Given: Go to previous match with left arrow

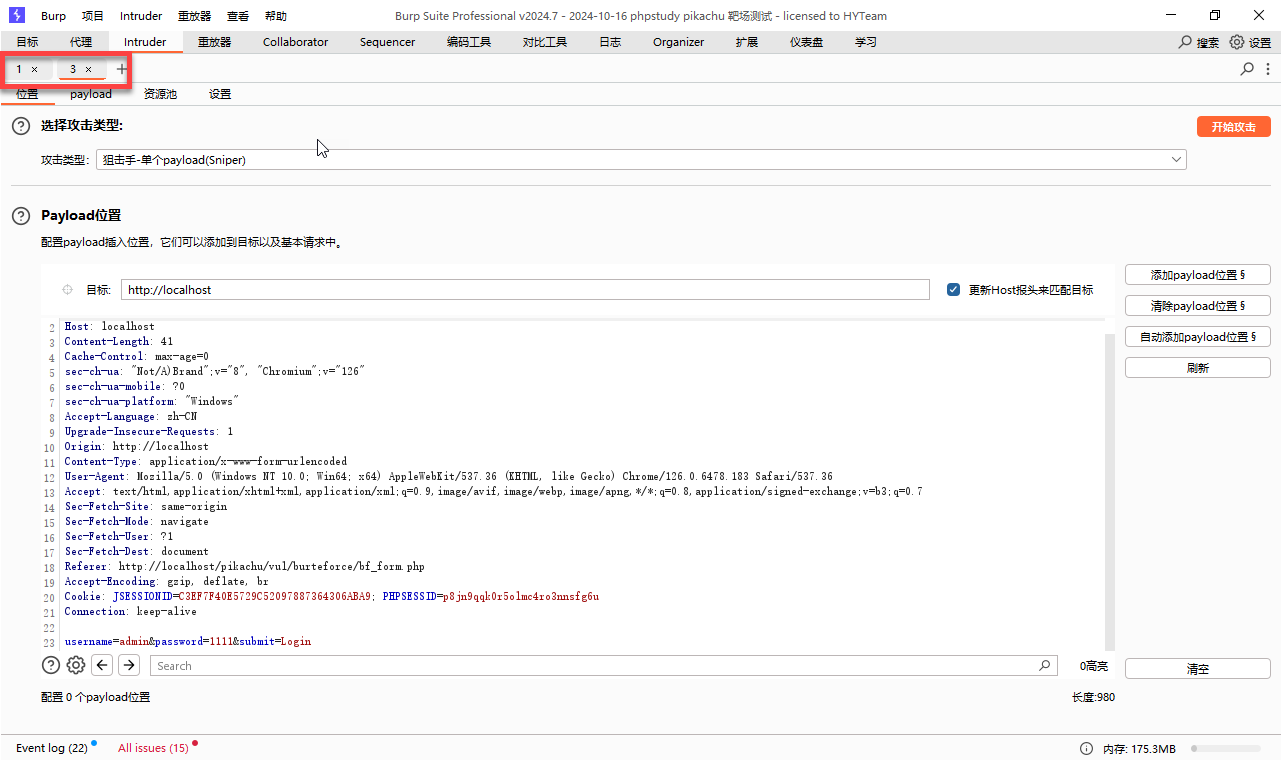Looking at the screenshot, I should pos(102,666).
